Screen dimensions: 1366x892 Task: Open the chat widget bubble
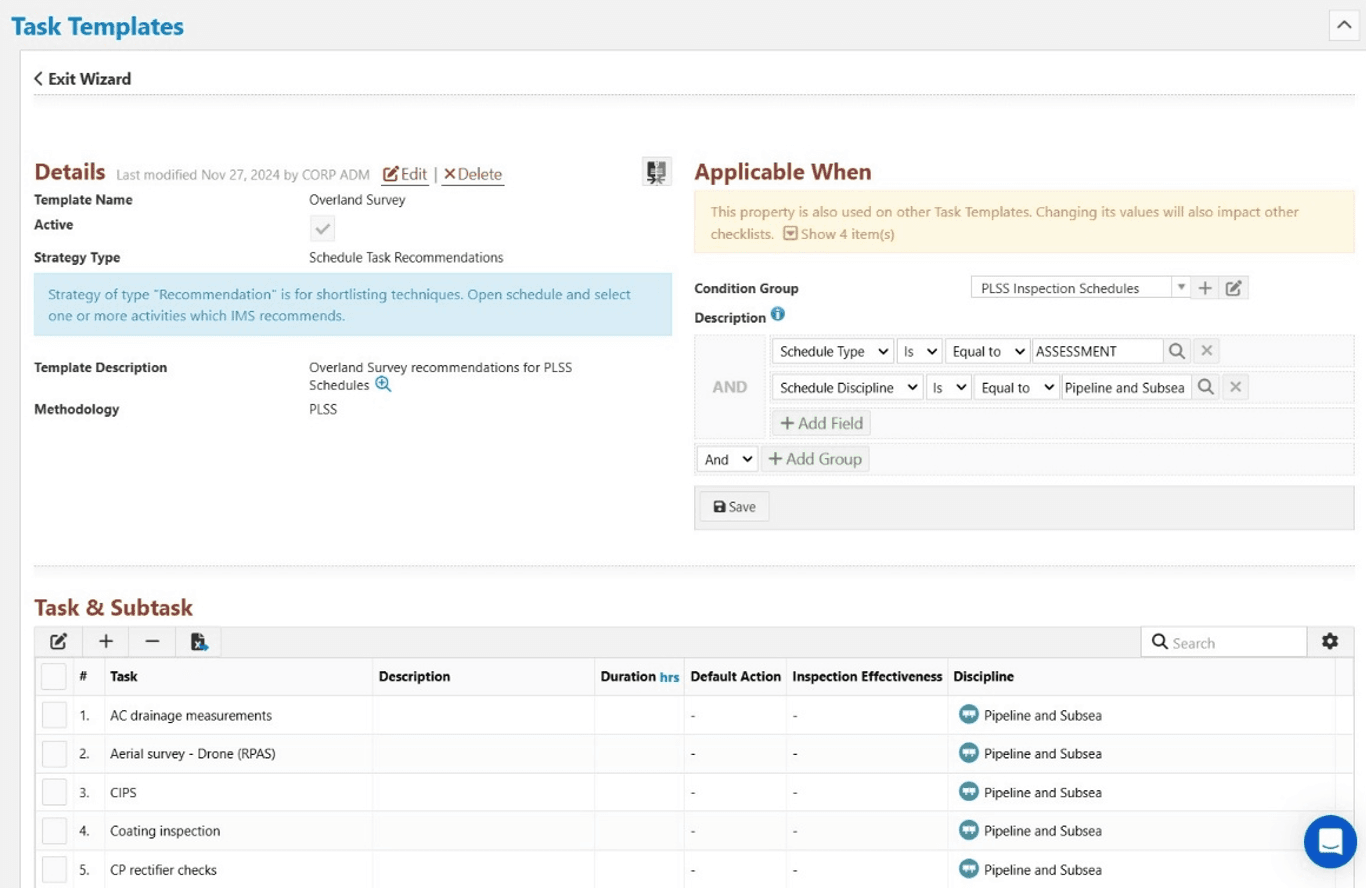pyautogui.click(x=1330, y=842)
